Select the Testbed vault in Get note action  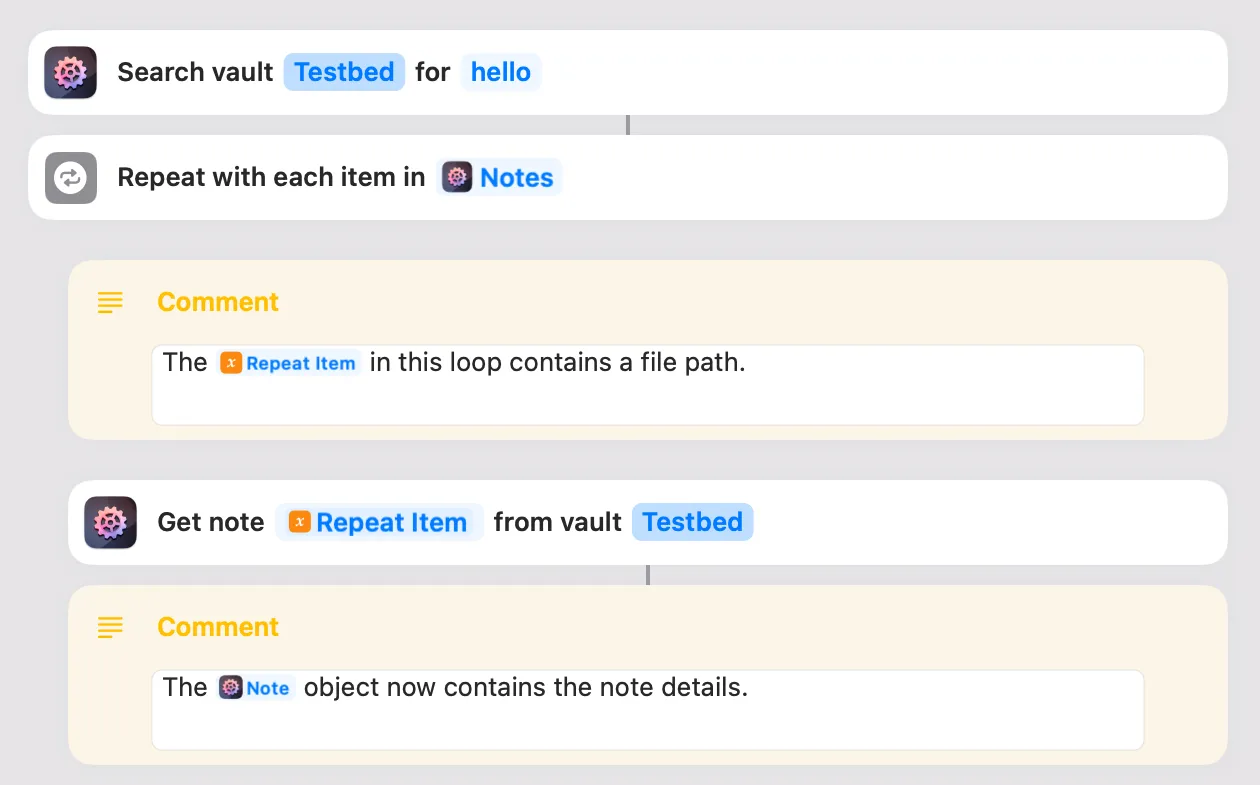pyautogui.click(x=692, y=522)
